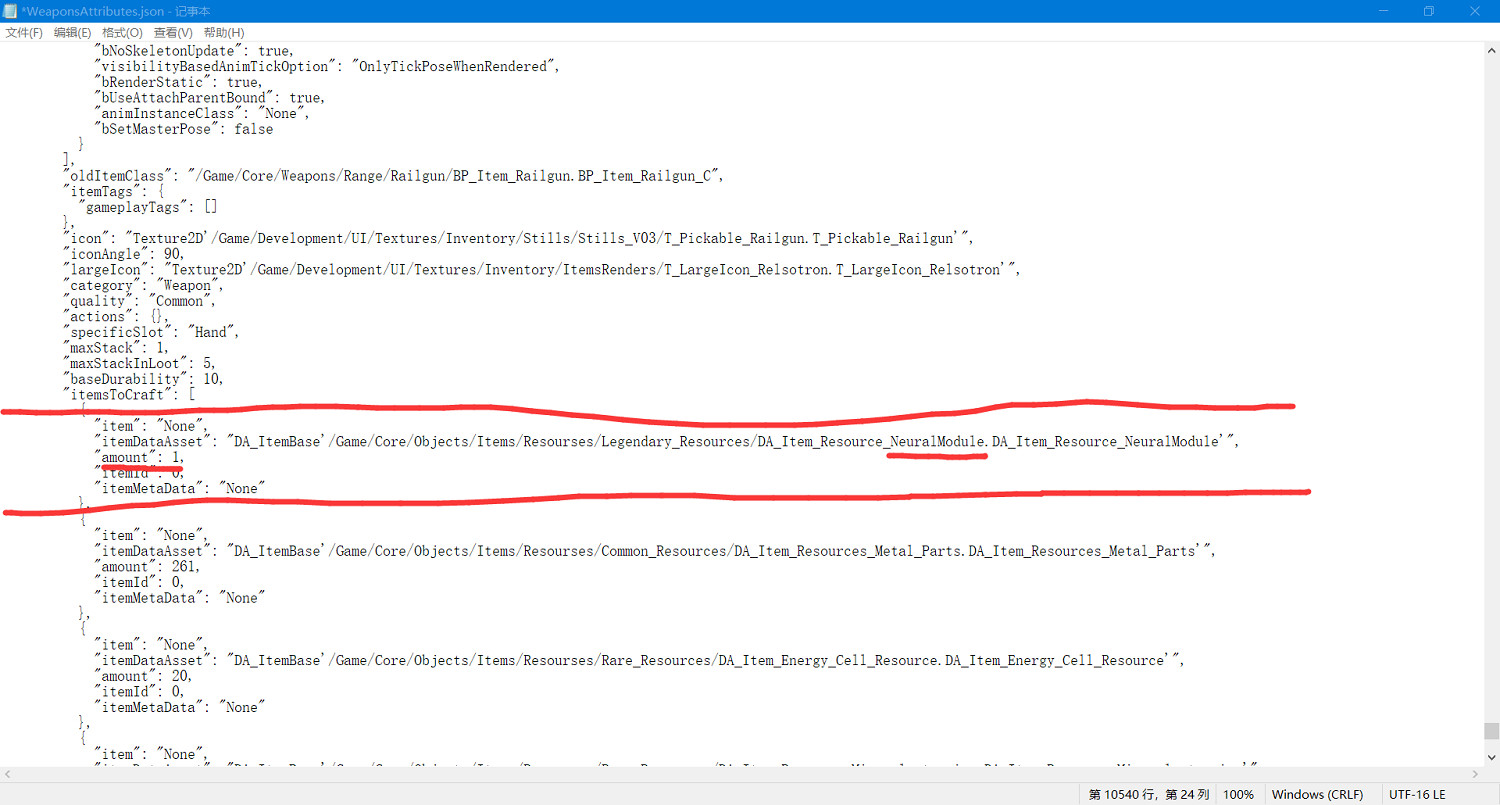Click the Notepad icon in title bar
This screenshot has height=805, width=1500.
click(11, 11)
